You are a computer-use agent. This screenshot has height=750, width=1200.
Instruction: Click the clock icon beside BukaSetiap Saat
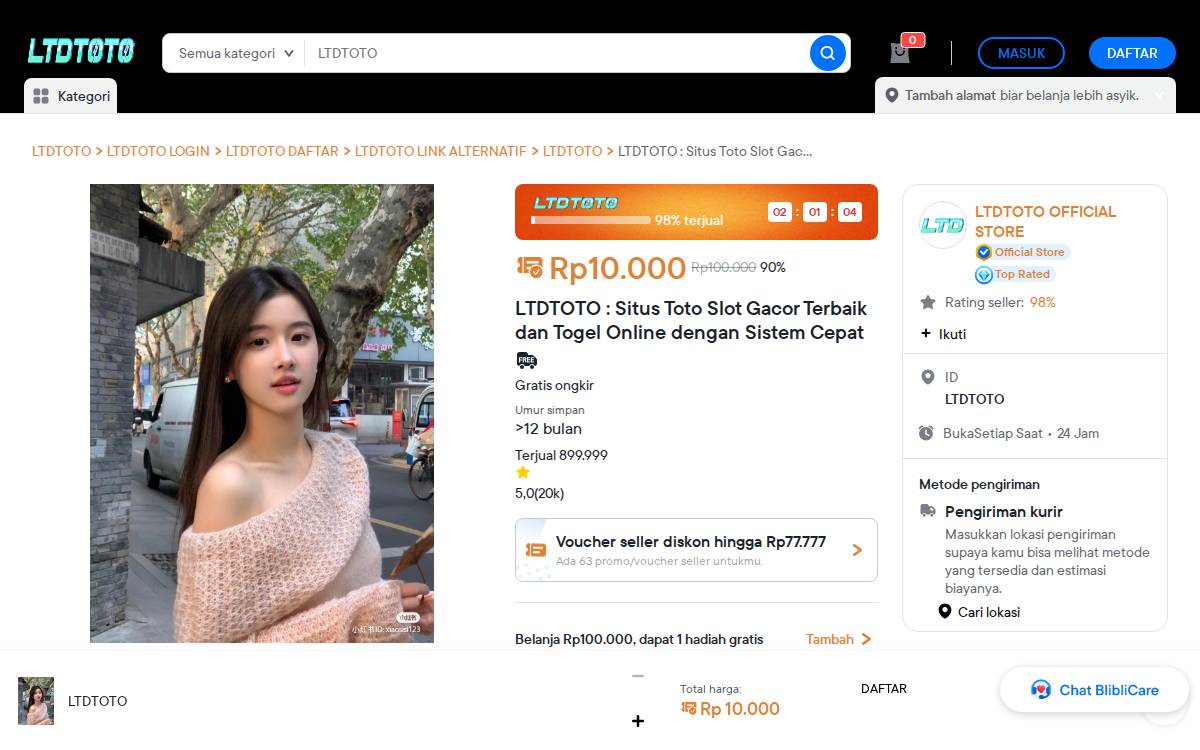coord(926,433)
